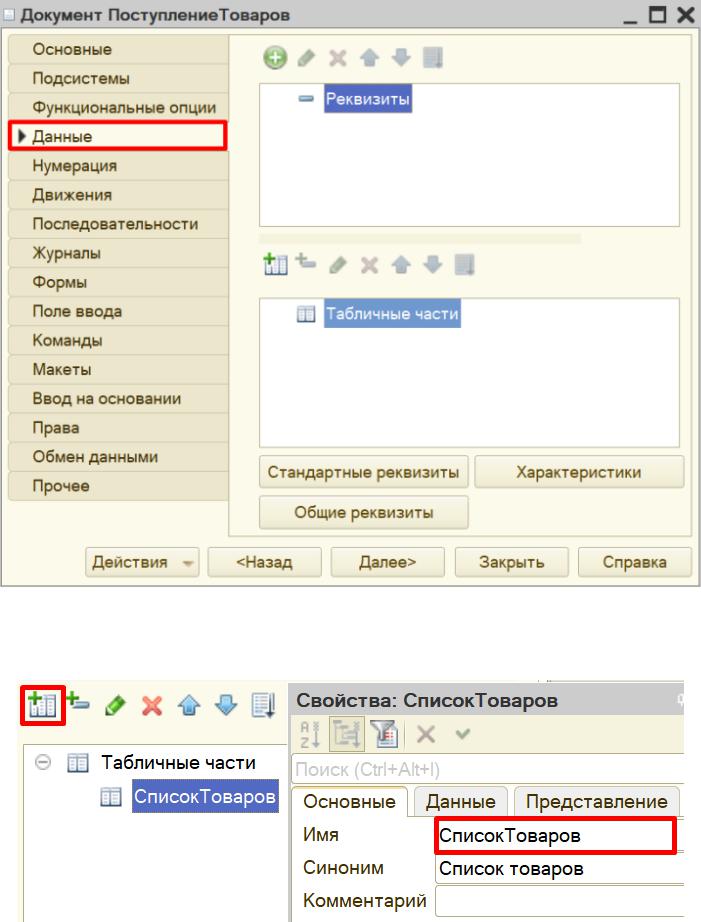701x922 pixels.
Task: Open the Движения section
Action: click(119, 195)
